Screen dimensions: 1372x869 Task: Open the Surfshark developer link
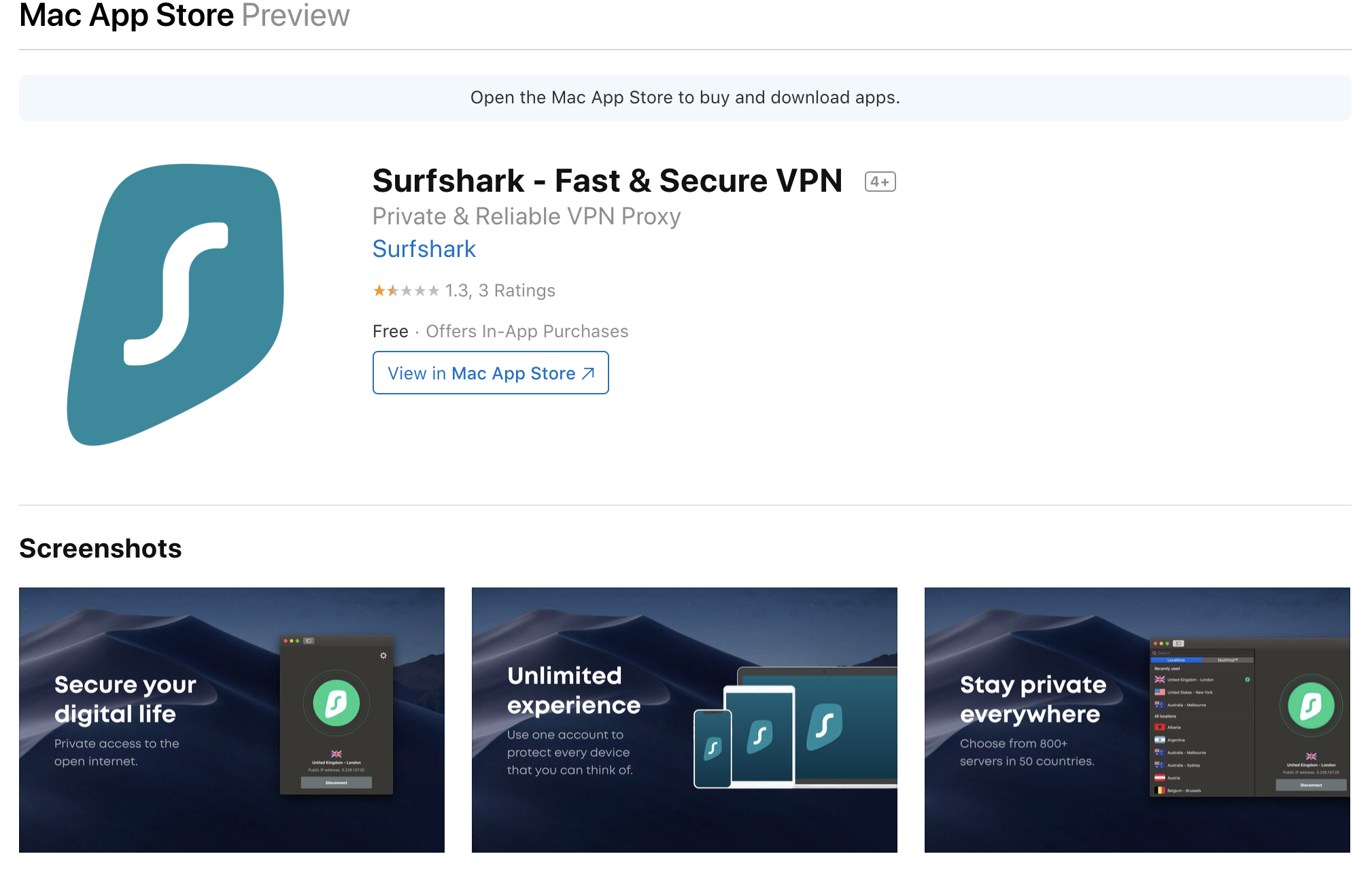point(424,250)
